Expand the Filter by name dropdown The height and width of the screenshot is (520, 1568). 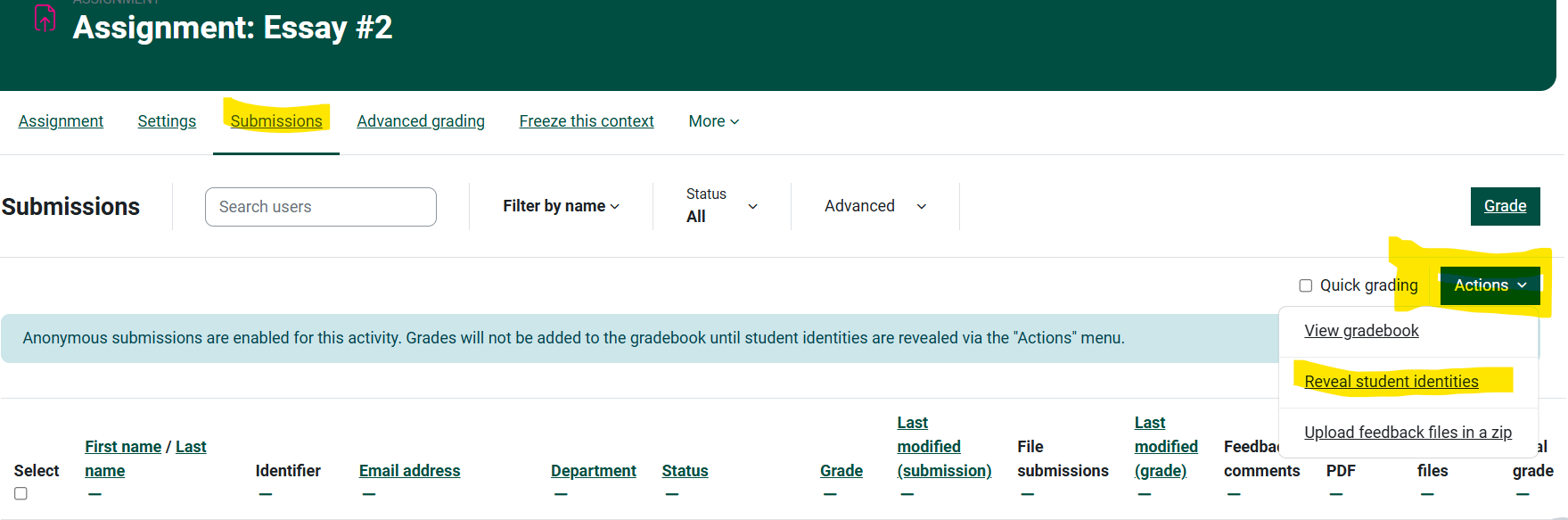click(x=561, y=206)
